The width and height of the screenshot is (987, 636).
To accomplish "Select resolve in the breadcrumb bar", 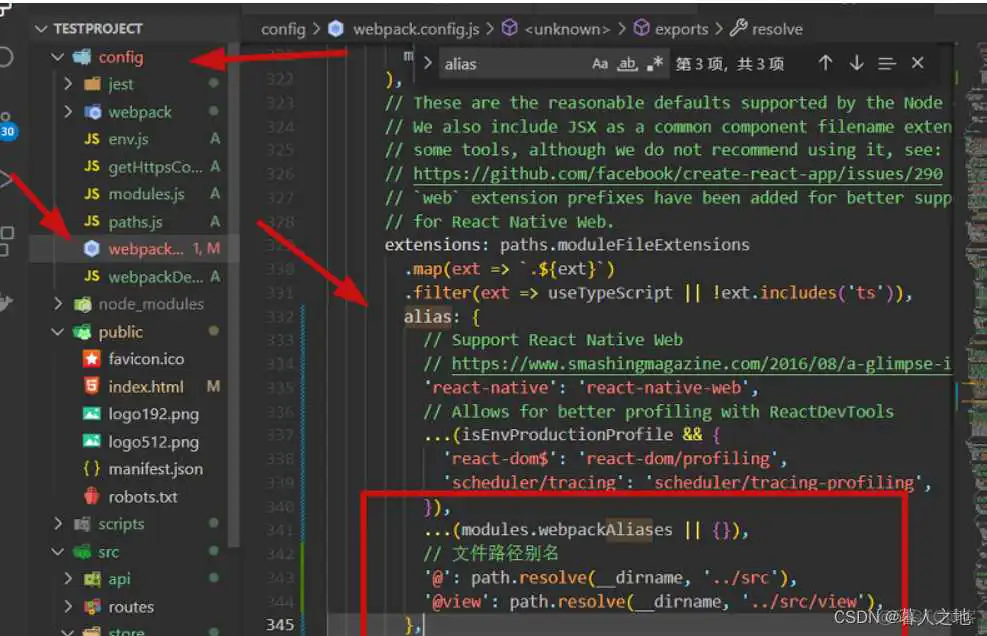I will [x=776, y=29].
